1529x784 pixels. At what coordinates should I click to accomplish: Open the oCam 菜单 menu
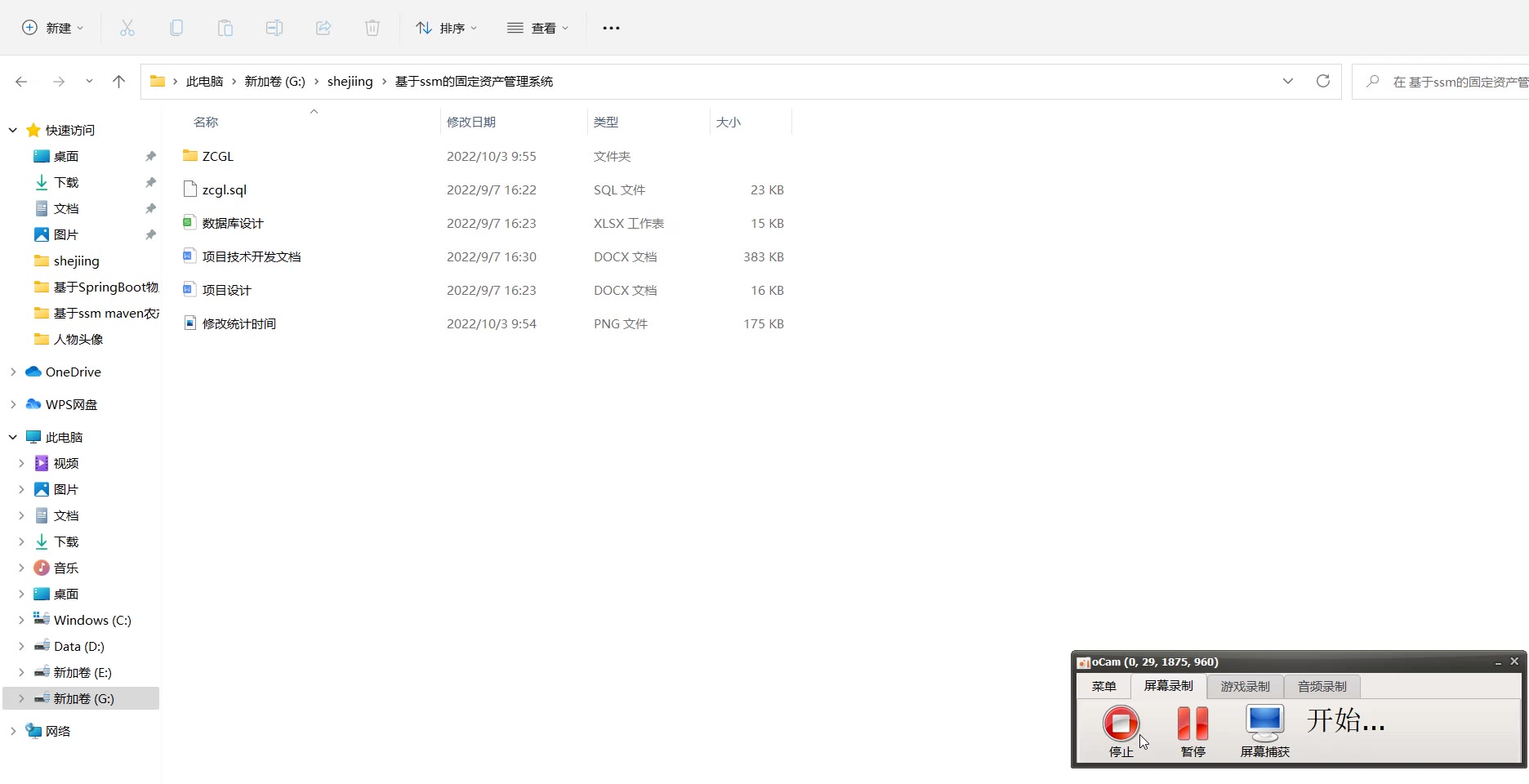(x=1103, y=686)
